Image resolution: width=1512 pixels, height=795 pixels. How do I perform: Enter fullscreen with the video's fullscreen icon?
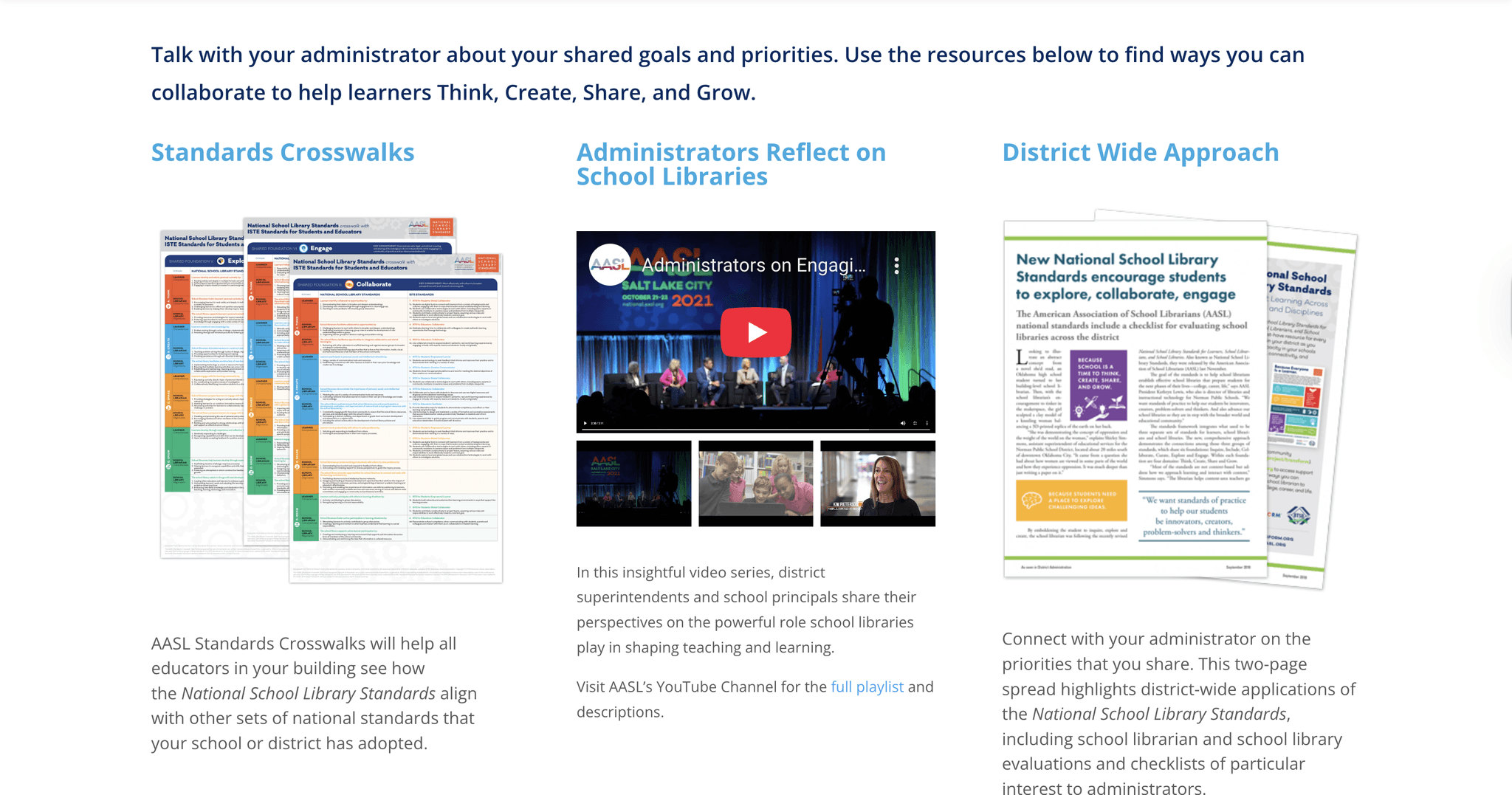915,423
